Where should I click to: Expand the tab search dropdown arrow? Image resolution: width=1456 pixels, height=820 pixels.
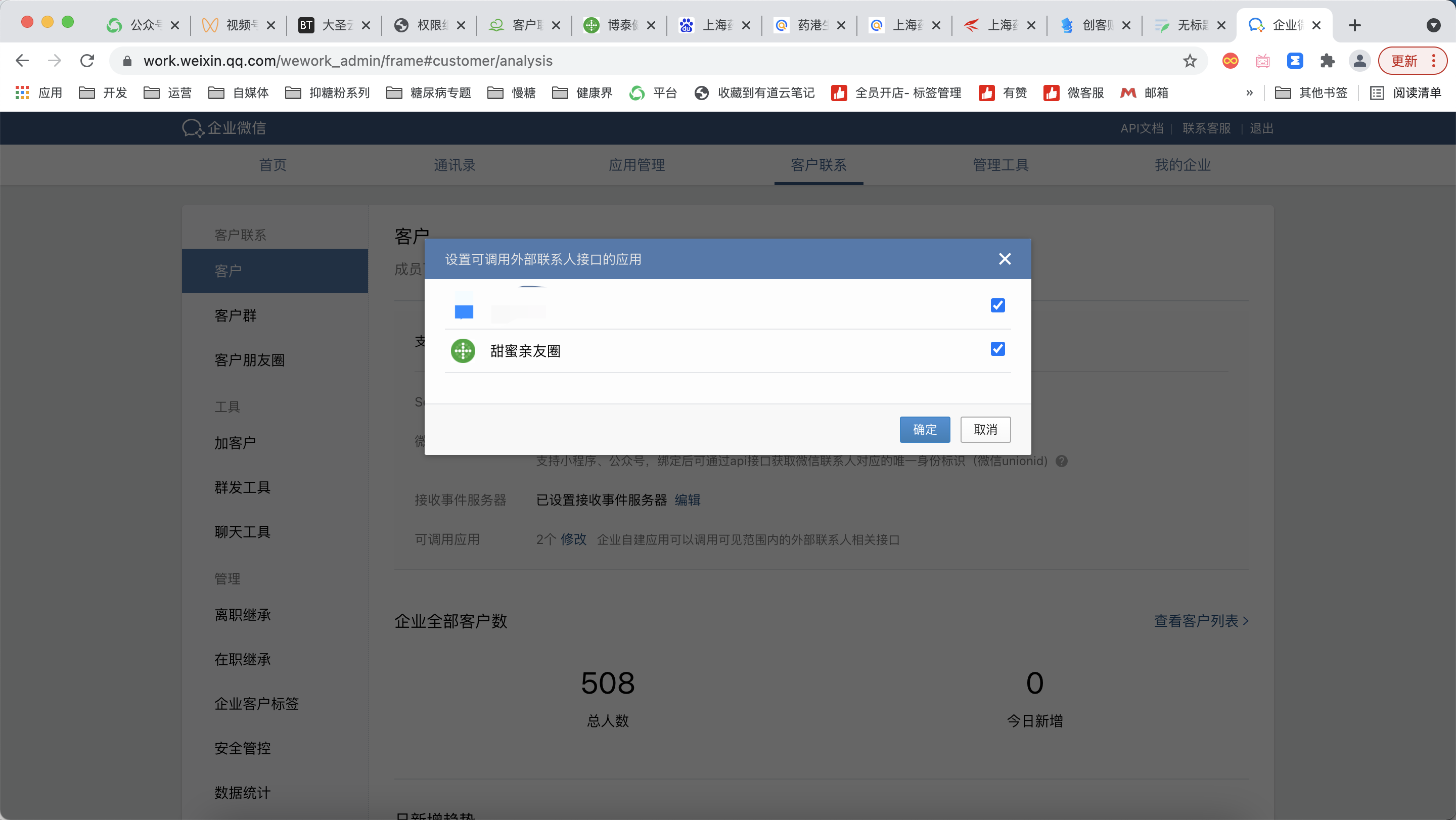point(1433,25)
